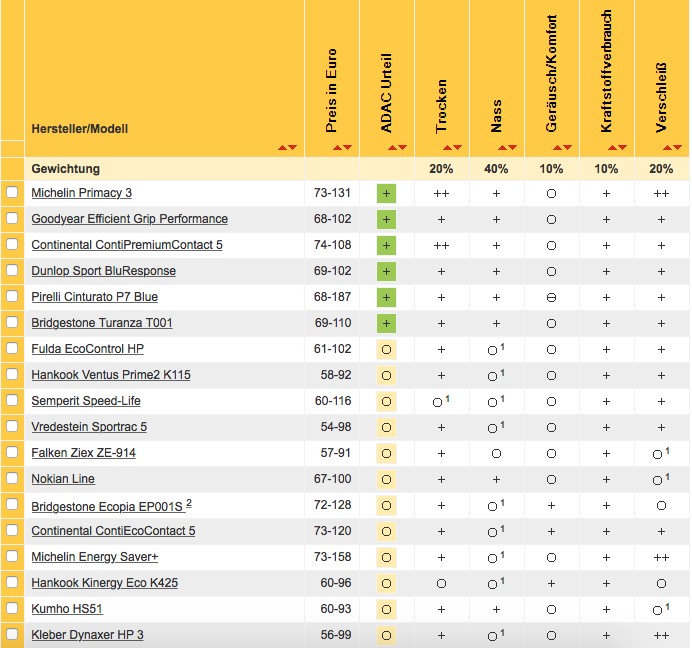This screenshot has width=692, height=648.
Task: Sort ascending by Nass rating
Action: point(502,147)
